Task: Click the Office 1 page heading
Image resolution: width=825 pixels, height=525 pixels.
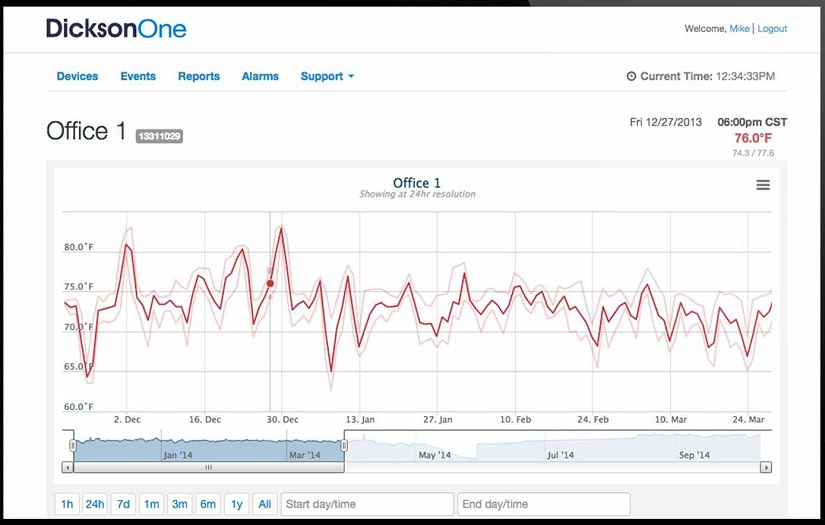Action: tap(86, 131)
